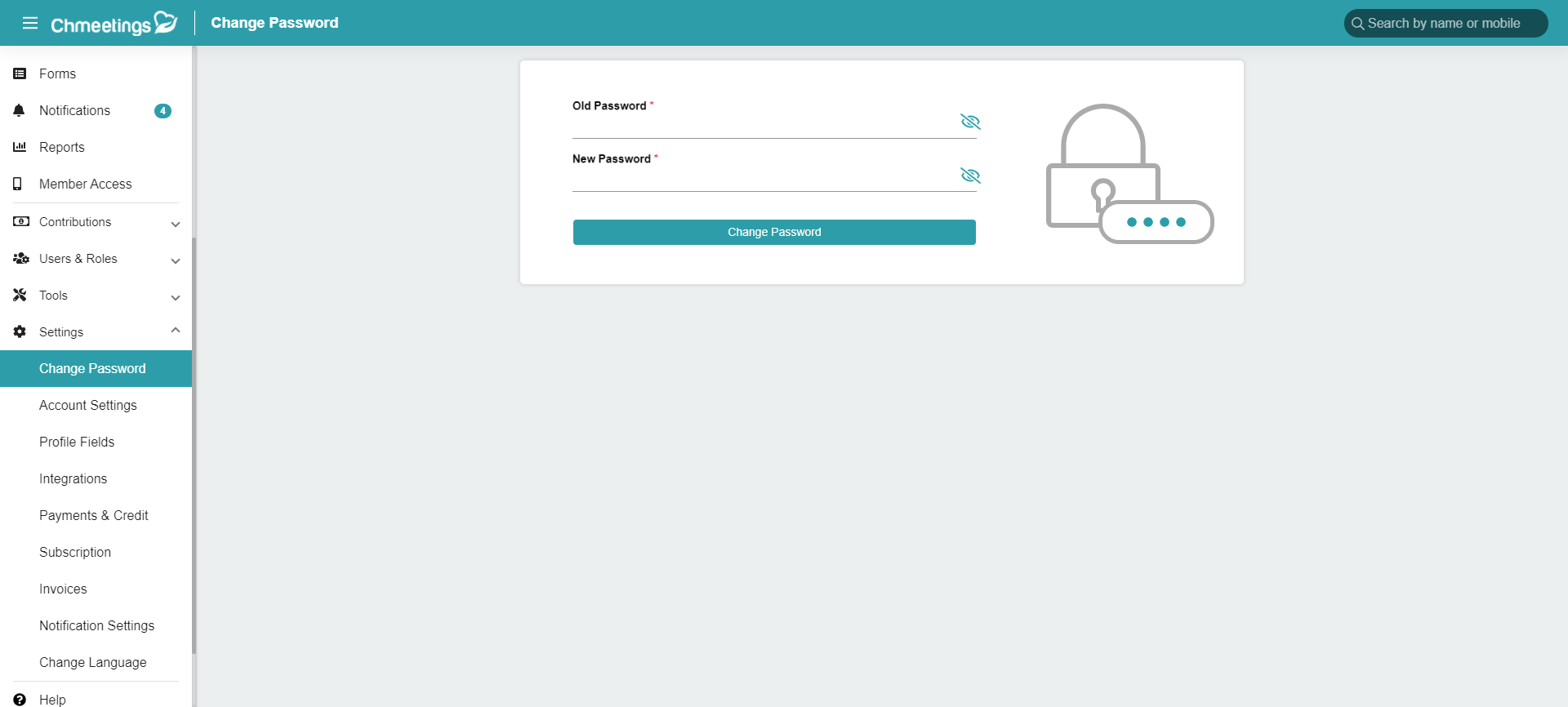Open Profile Fields

[96, 442]
